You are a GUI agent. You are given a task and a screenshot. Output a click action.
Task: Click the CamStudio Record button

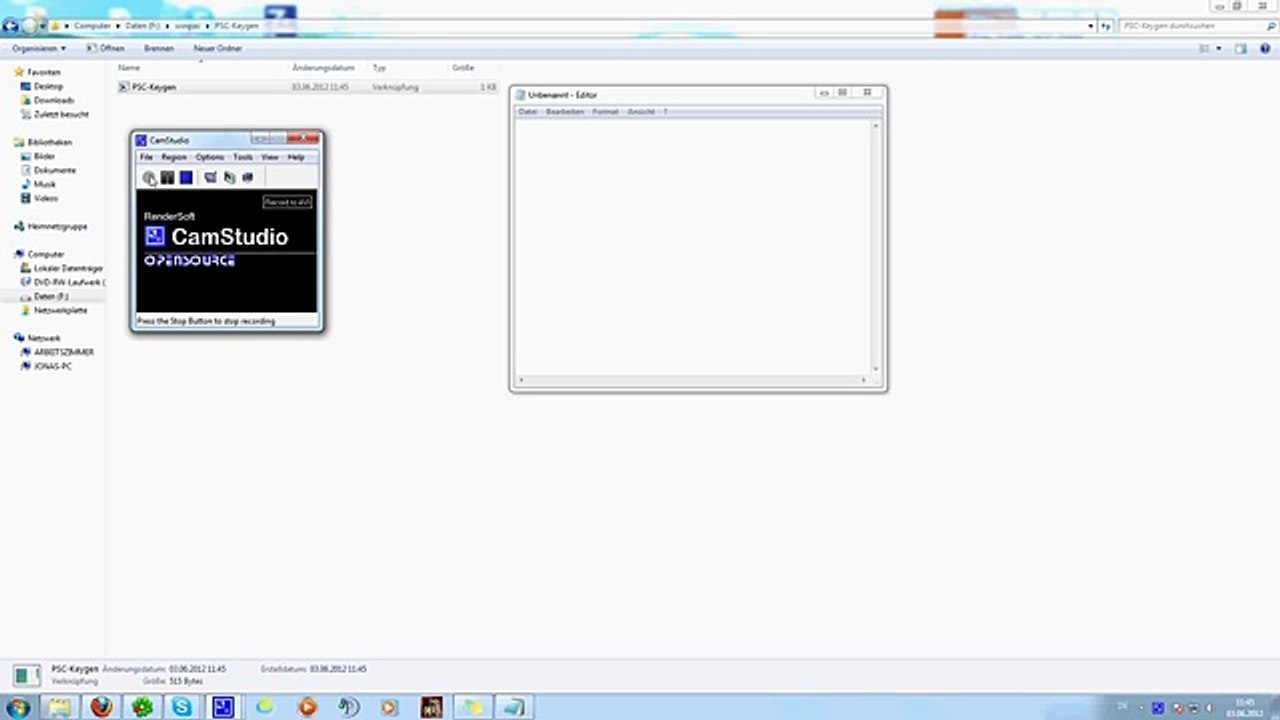(x=149, y=178)
